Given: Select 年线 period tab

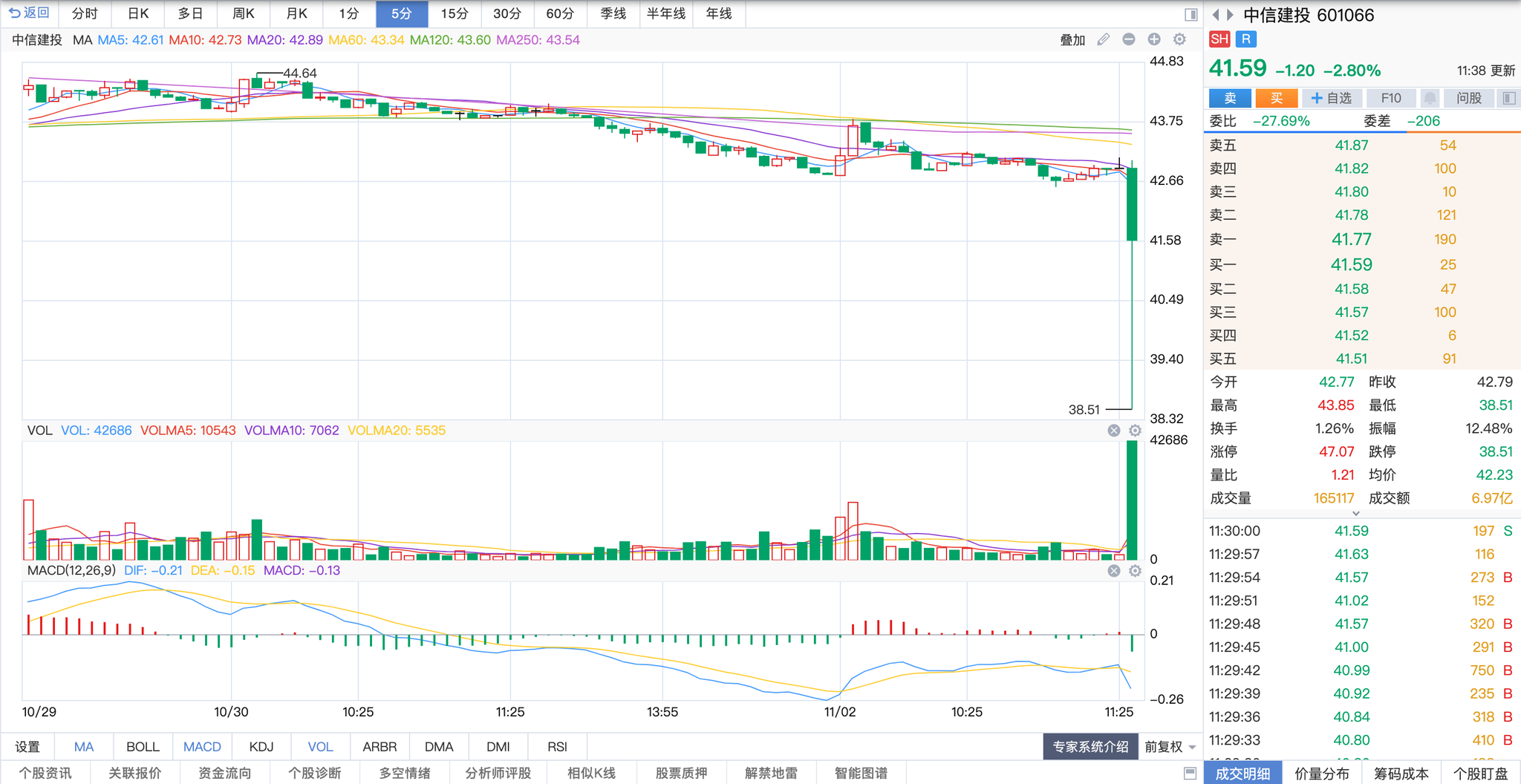Looking at the screenshot, I should pos(719,13).
